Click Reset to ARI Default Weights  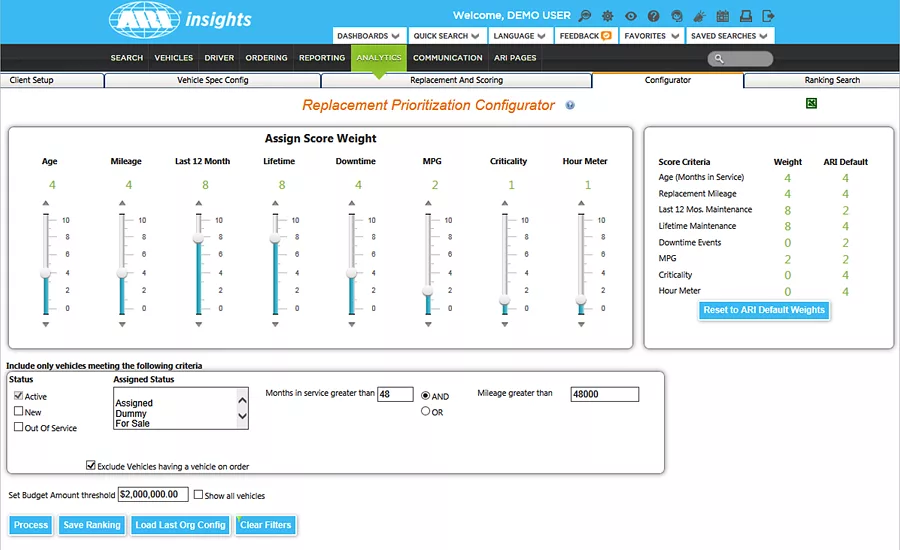(764, 310)
